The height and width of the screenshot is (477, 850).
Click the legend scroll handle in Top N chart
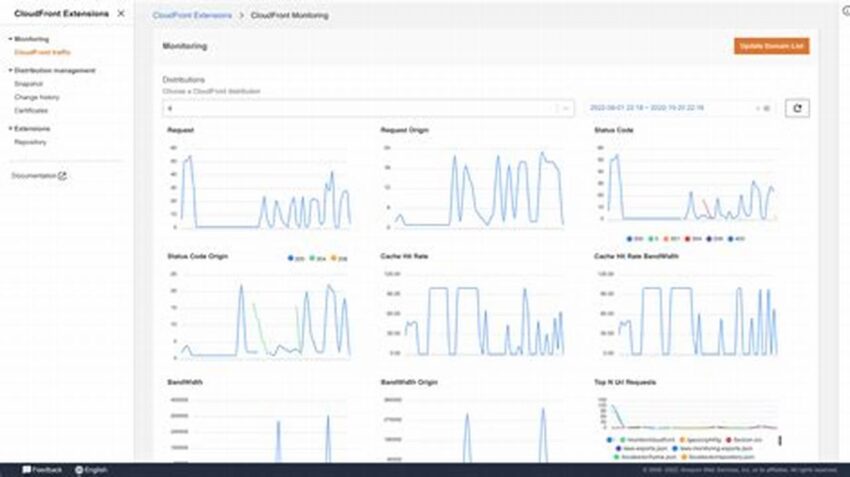pos(780,441)
